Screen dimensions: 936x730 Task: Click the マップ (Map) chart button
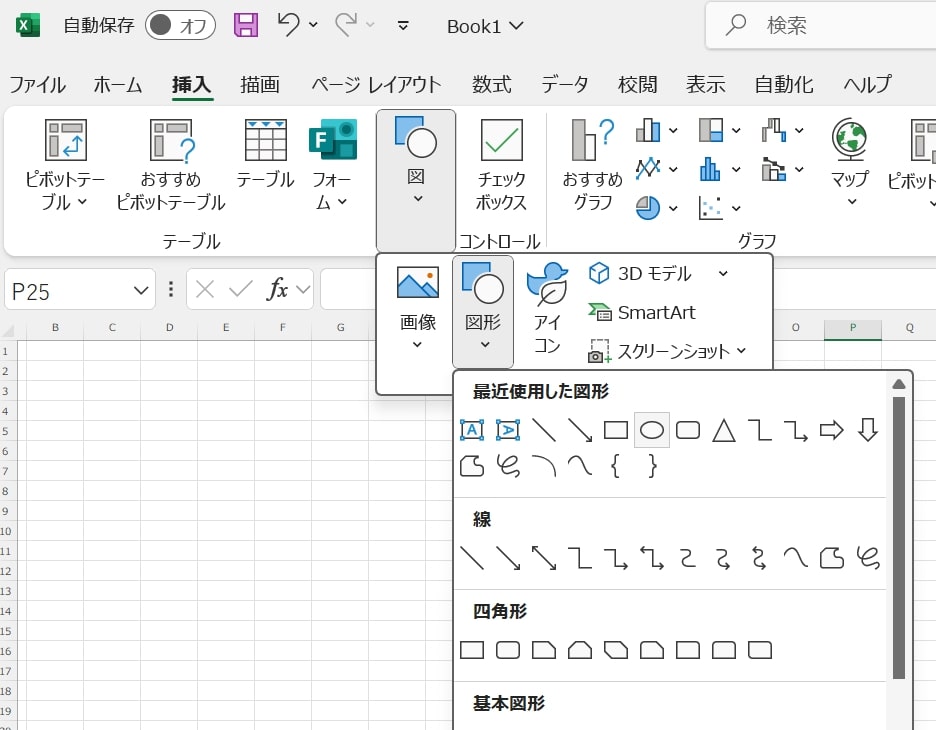[x=850, y=162]
